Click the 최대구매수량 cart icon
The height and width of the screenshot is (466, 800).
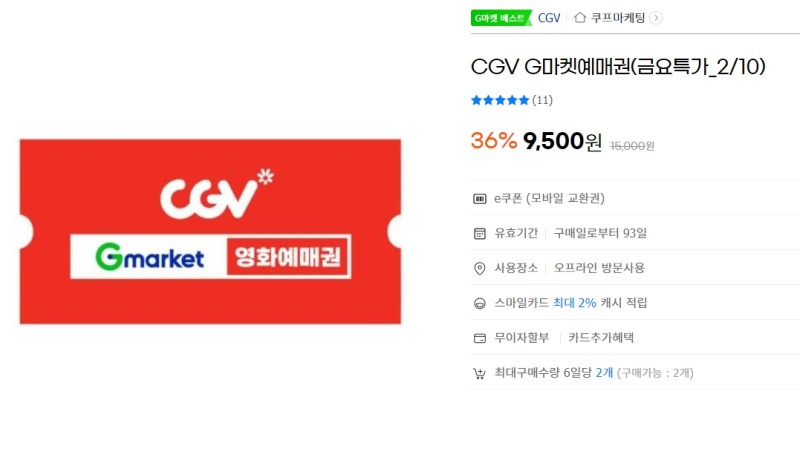click(480, 374)
